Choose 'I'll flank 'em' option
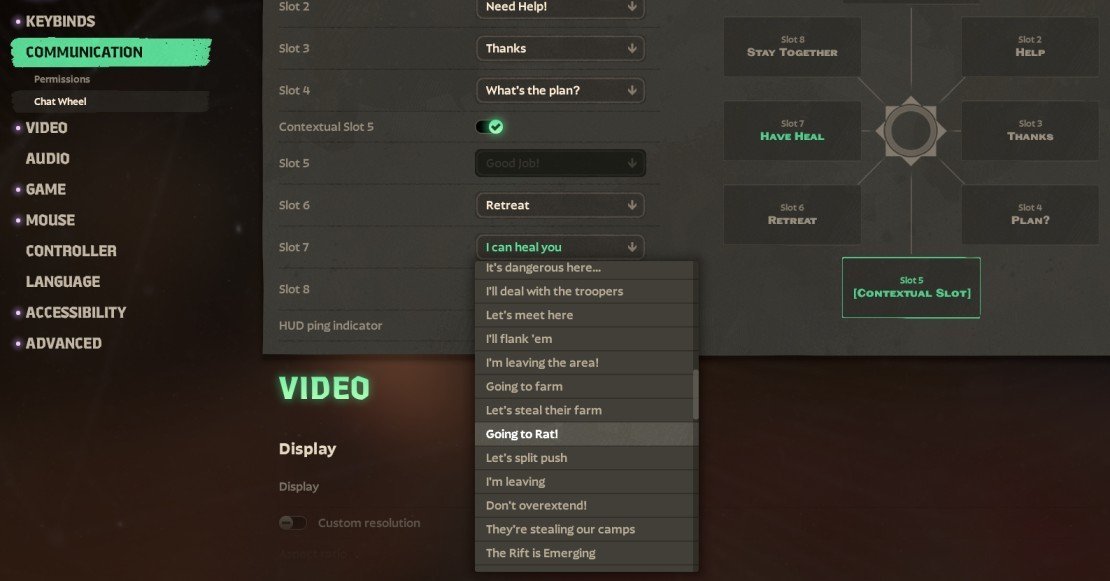Viewport: 1110px width, 581px height. (x=584, y=339)
